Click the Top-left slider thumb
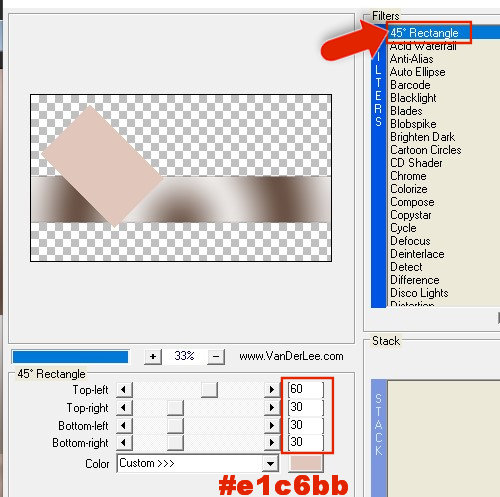Image resolution: width=500 pixels, height=497 pixels. pos(209,389)
